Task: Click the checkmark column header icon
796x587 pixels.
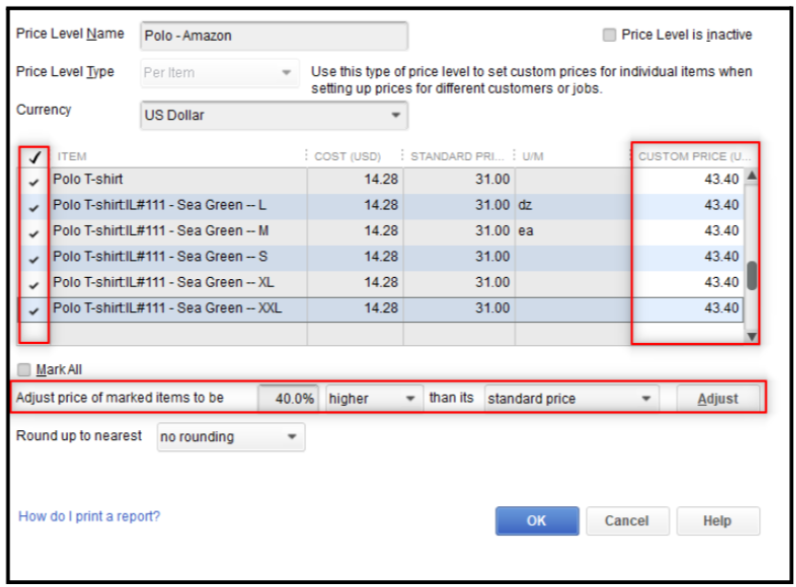Action: coord(35,157)
